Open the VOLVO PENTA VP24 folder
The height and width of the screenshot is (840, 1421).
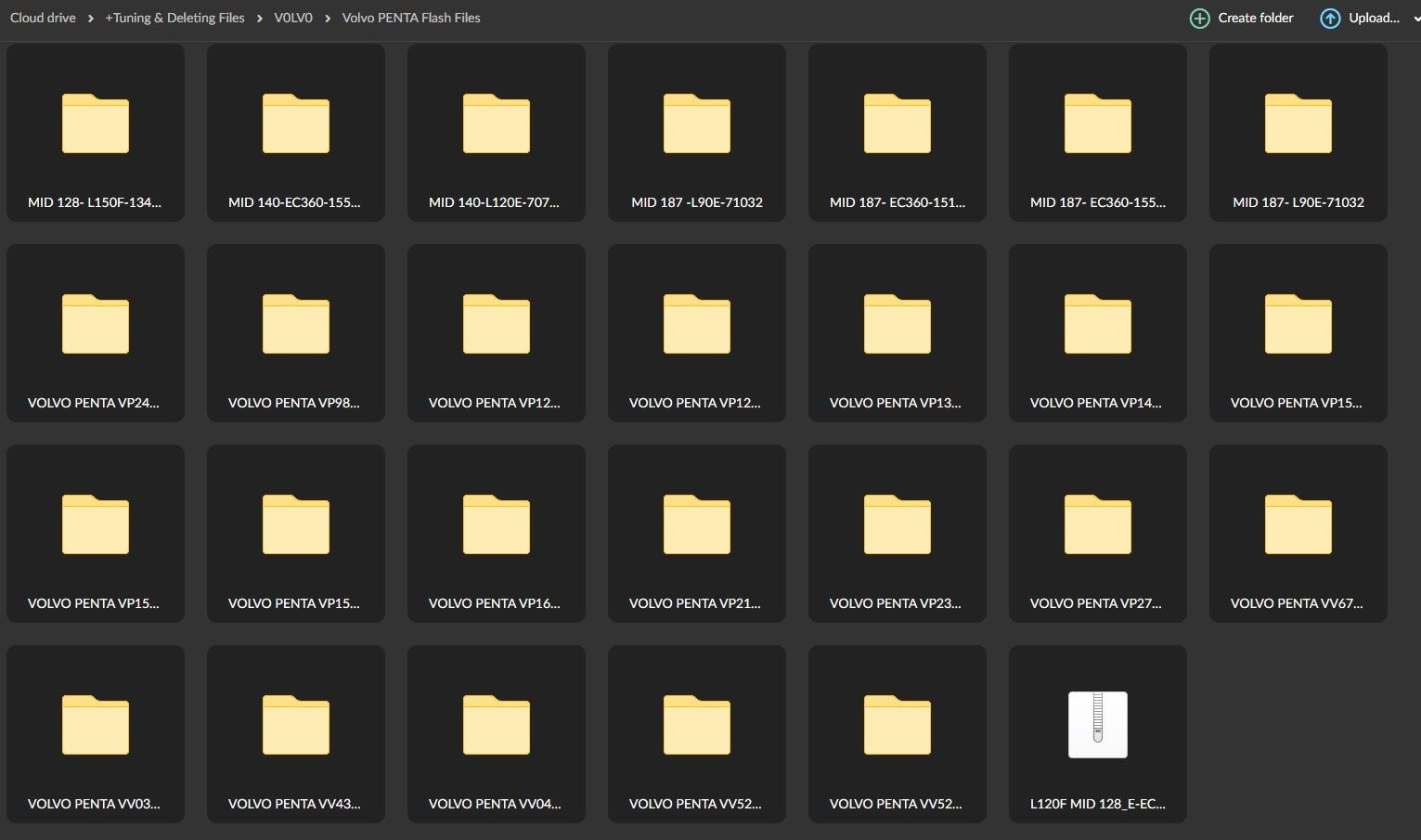(95, 332)
